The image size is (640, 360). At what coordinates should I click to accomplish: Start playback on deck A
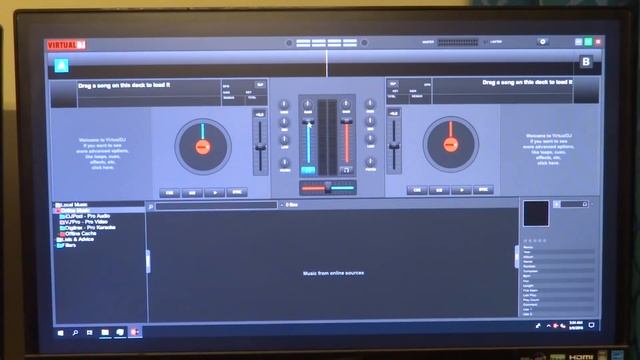click(215, 192)
